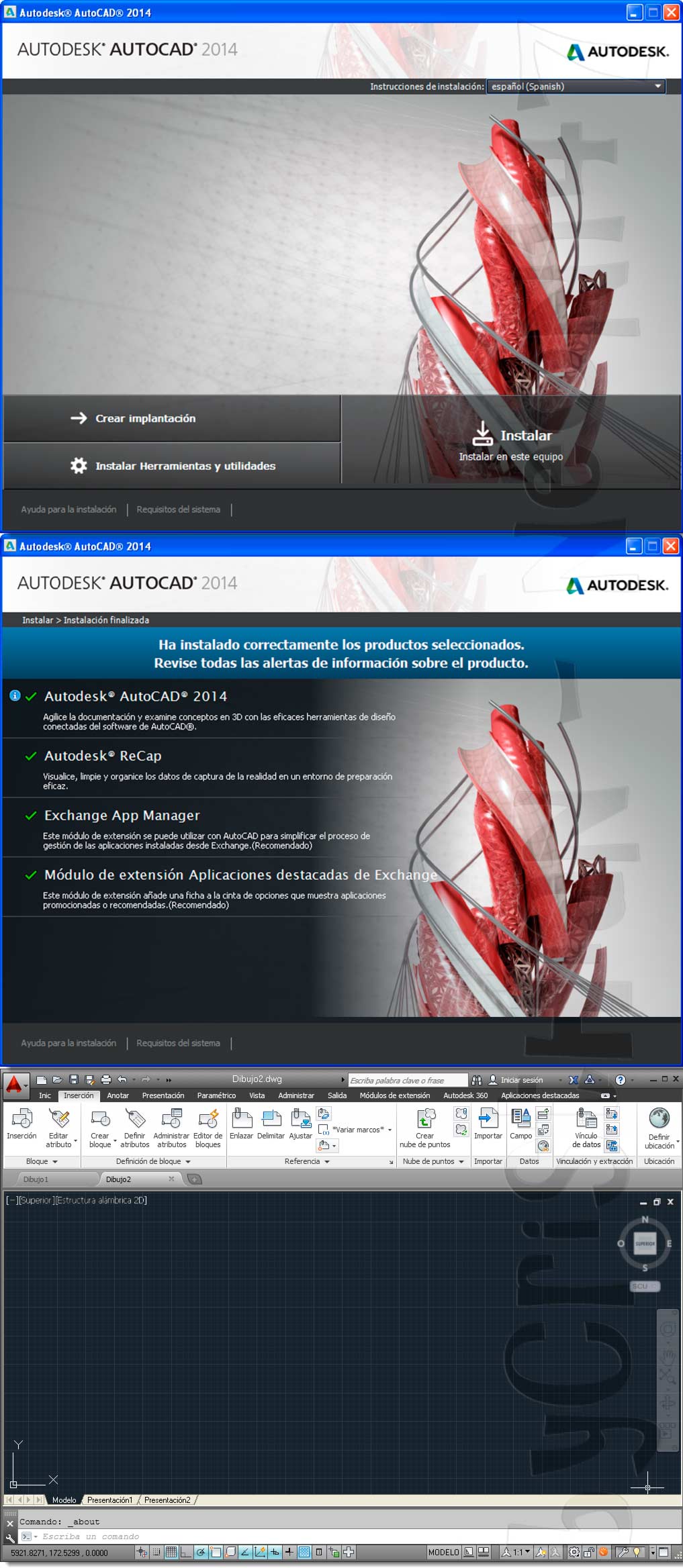The width and height of the screenshot is (683, 1568).
Task: Click the new drawing tab plus button
Action: coord(194,1179)
